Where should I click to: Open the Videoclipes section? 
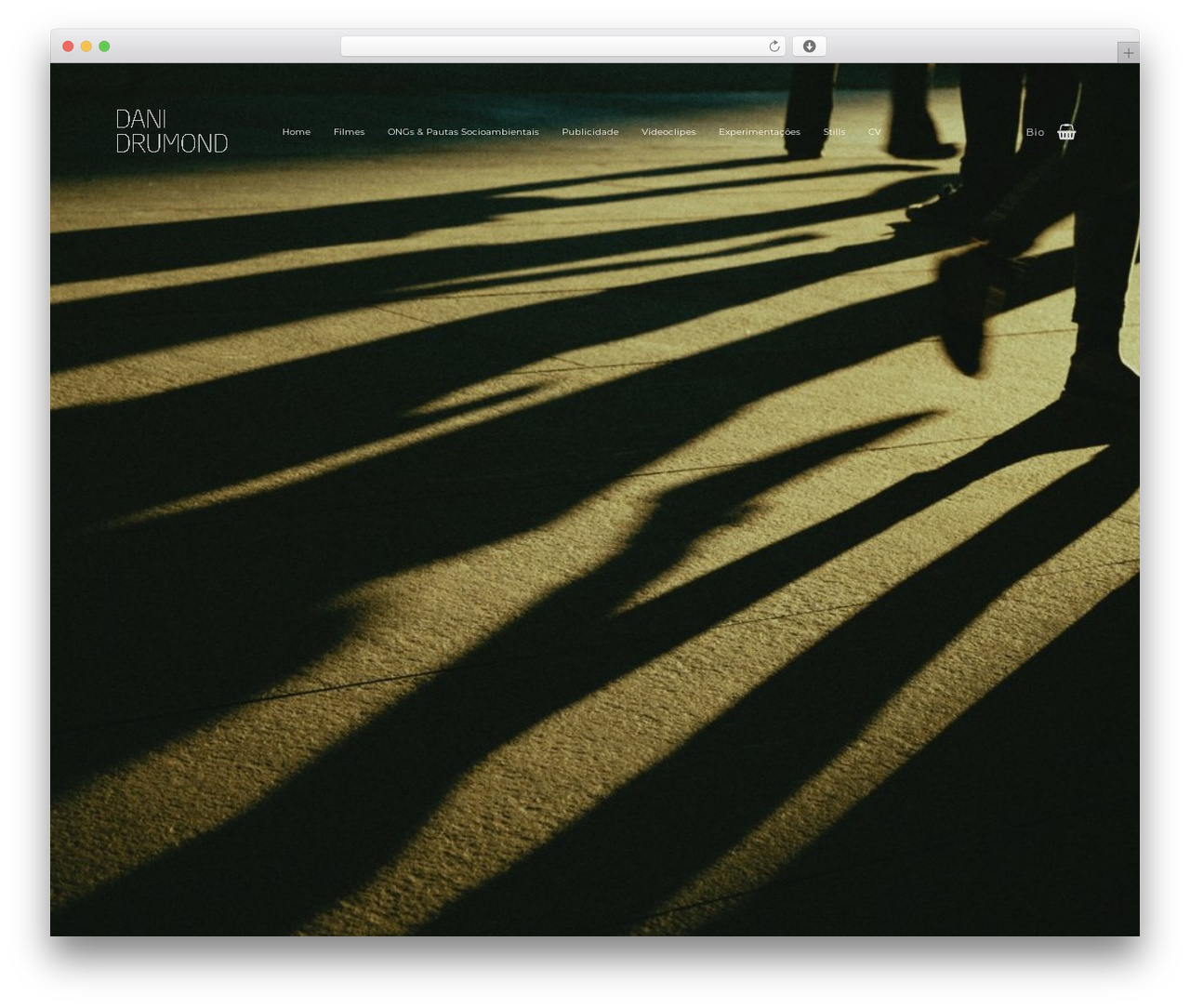click(x=668, y=132)
